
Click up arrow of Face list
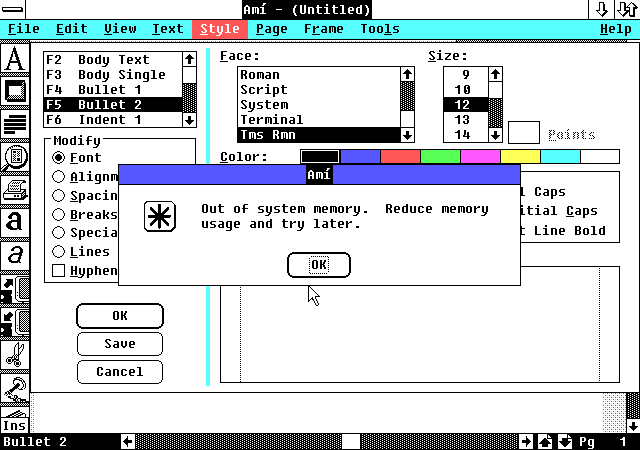[407, 74]
